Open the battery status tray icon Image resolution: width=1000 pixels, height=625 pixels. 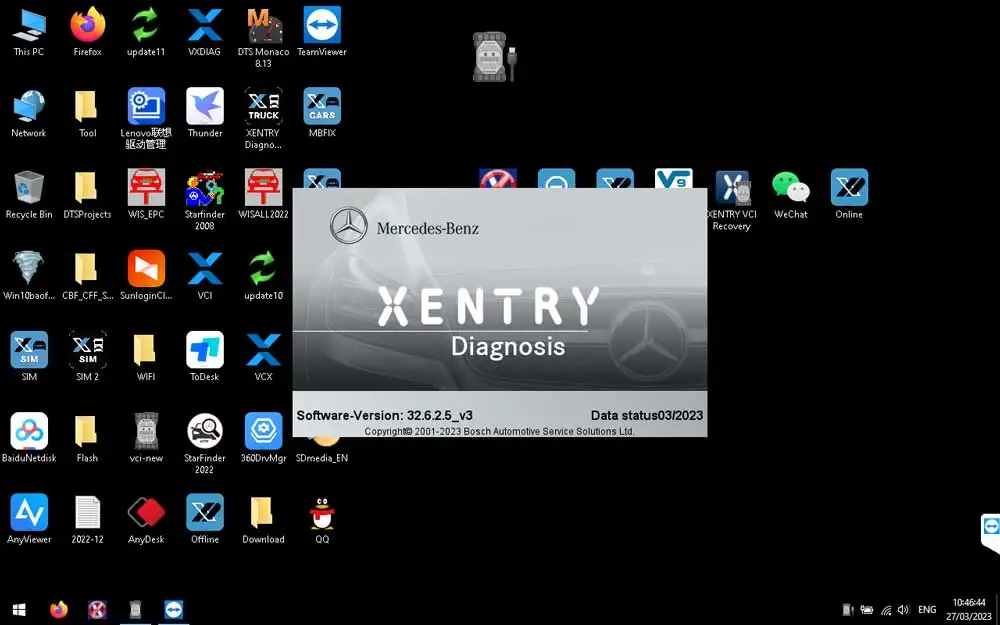pos(867,610)
